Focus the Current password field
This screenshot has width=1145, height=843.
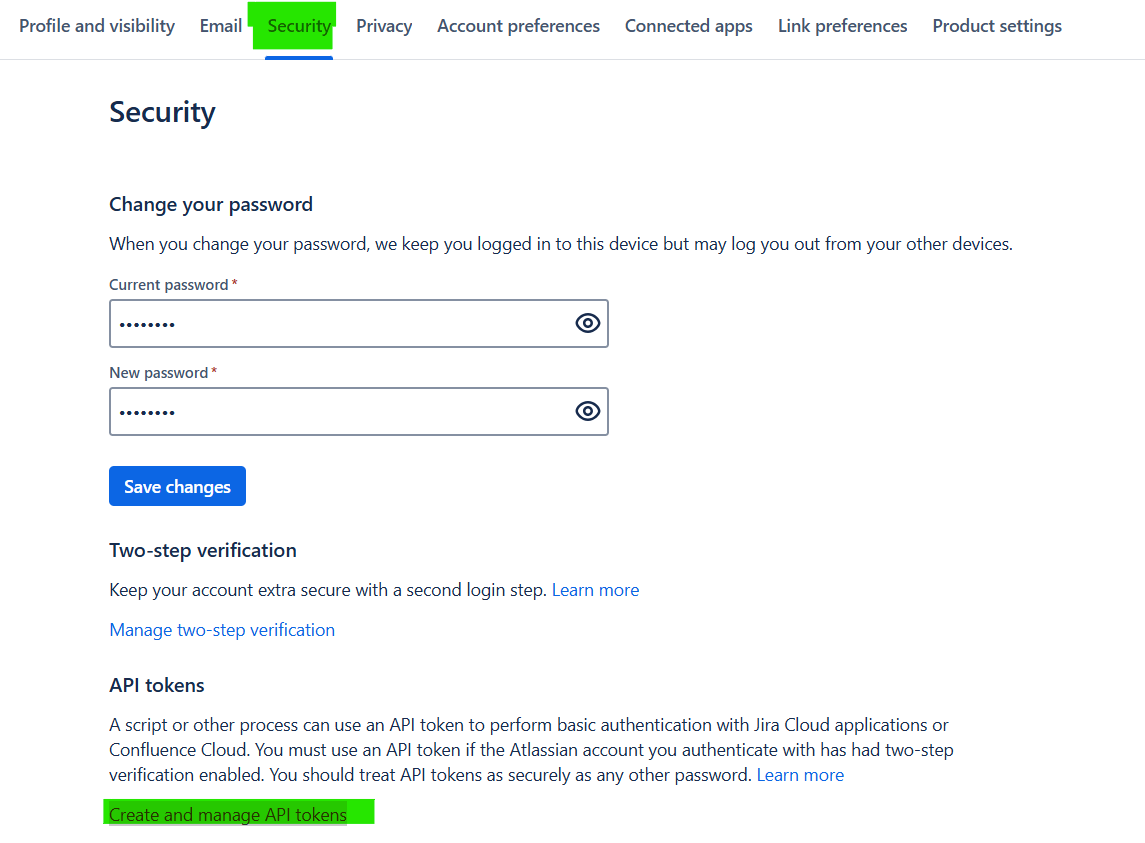tap(340, 324)
